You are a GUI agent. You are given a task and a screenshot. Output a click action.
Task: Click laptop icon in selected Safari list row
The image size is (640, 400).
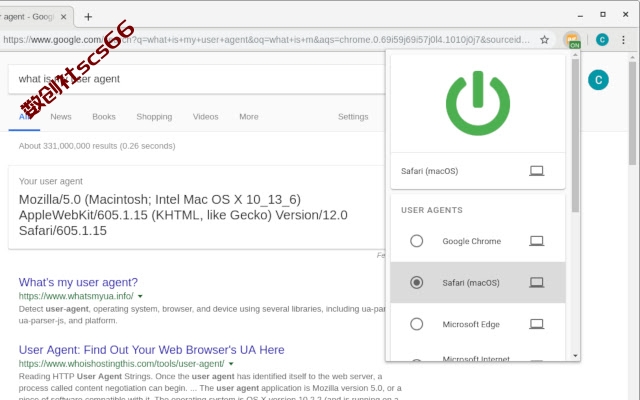point(536,282)
